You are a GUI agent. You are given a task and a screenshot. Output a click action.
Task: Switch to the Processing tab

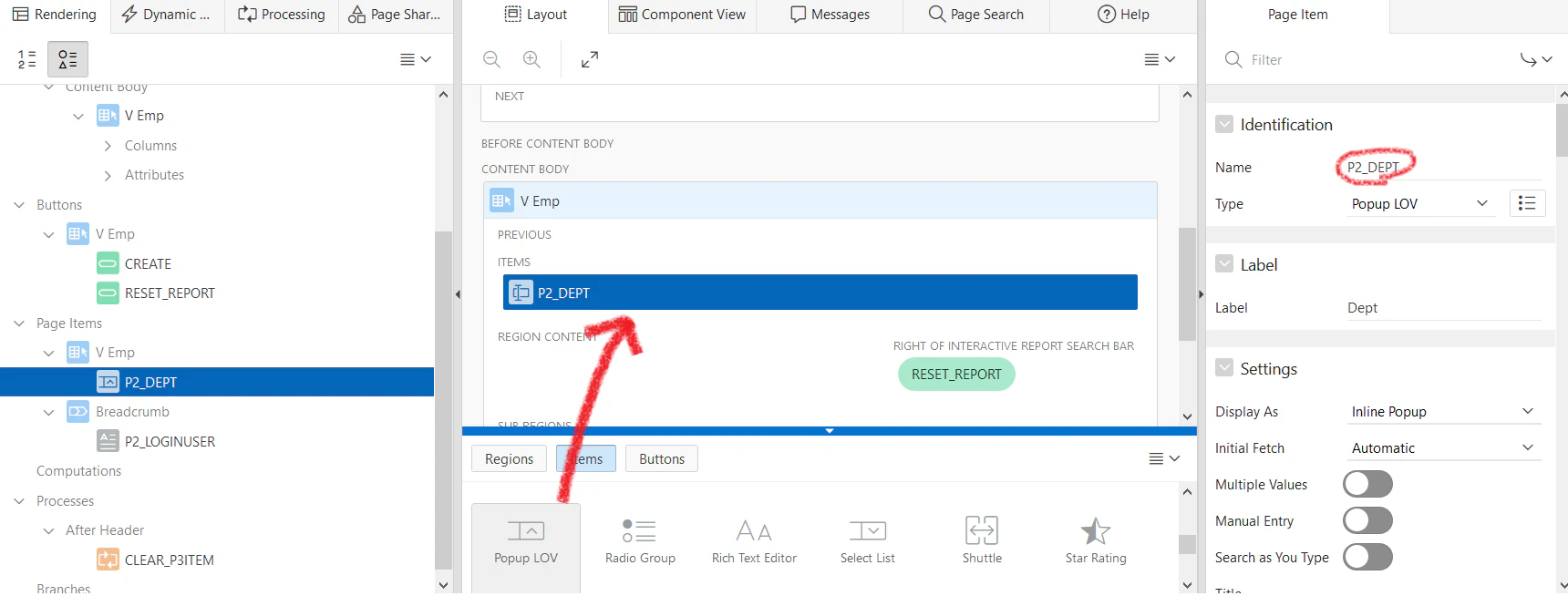281,15
